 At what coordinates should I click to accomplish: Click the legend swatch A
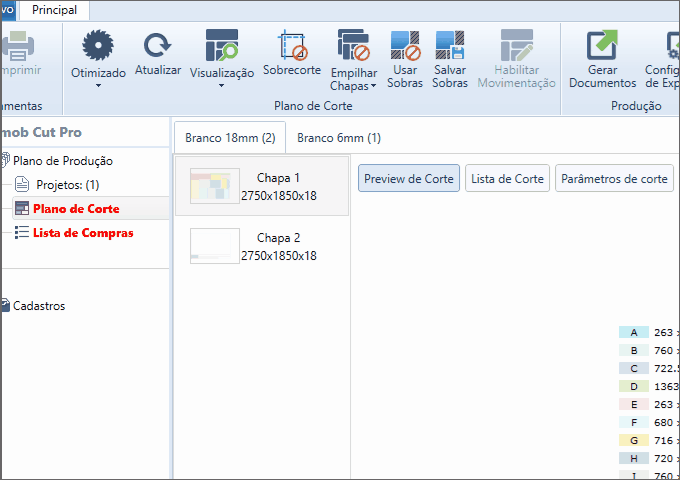point(634,332)
